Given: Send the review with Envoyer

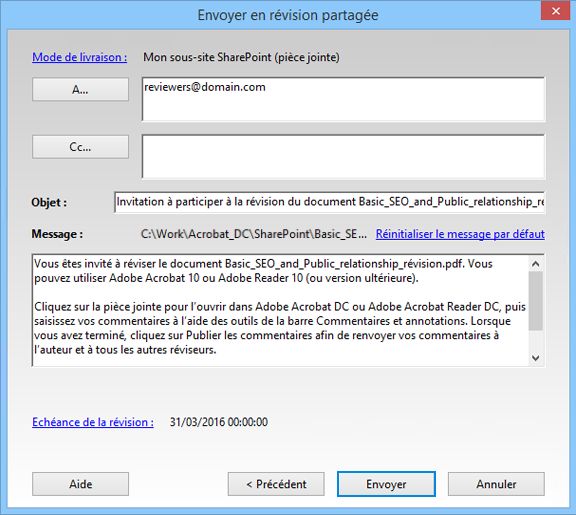Looking at the screenshot, I should (386, 484).
